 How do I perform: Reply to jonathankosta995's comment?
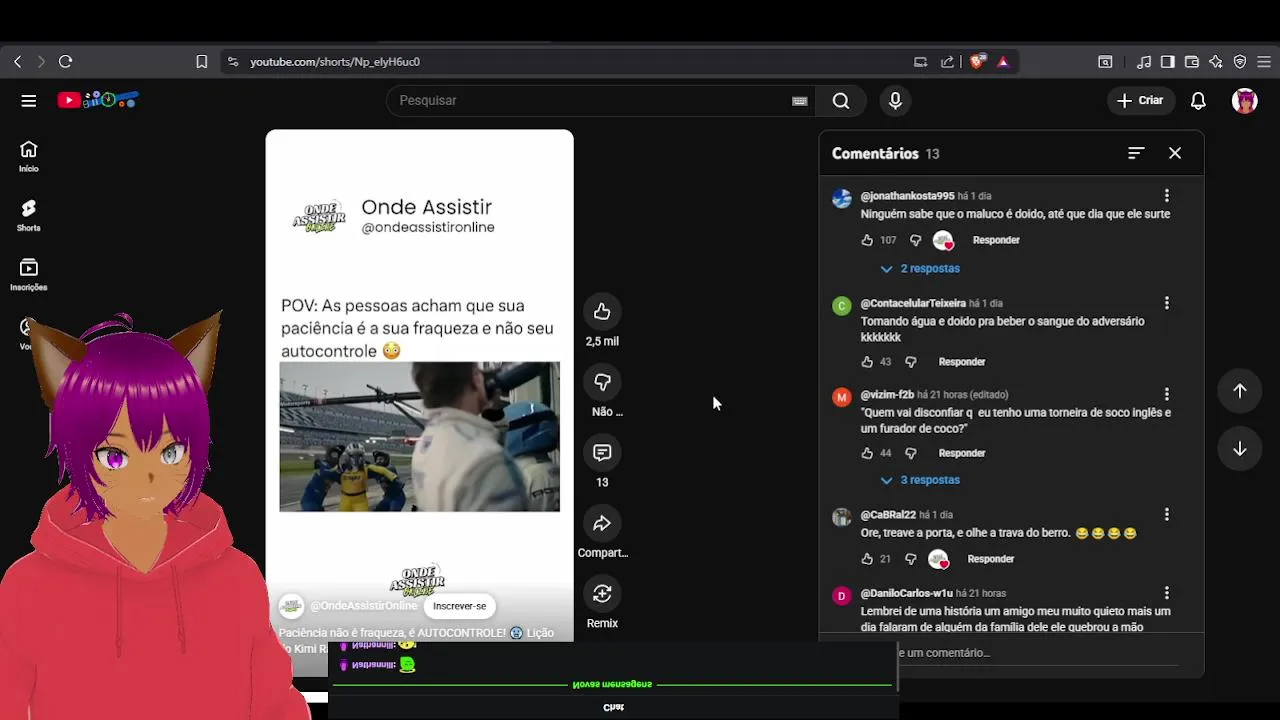(x=996, y=240)
